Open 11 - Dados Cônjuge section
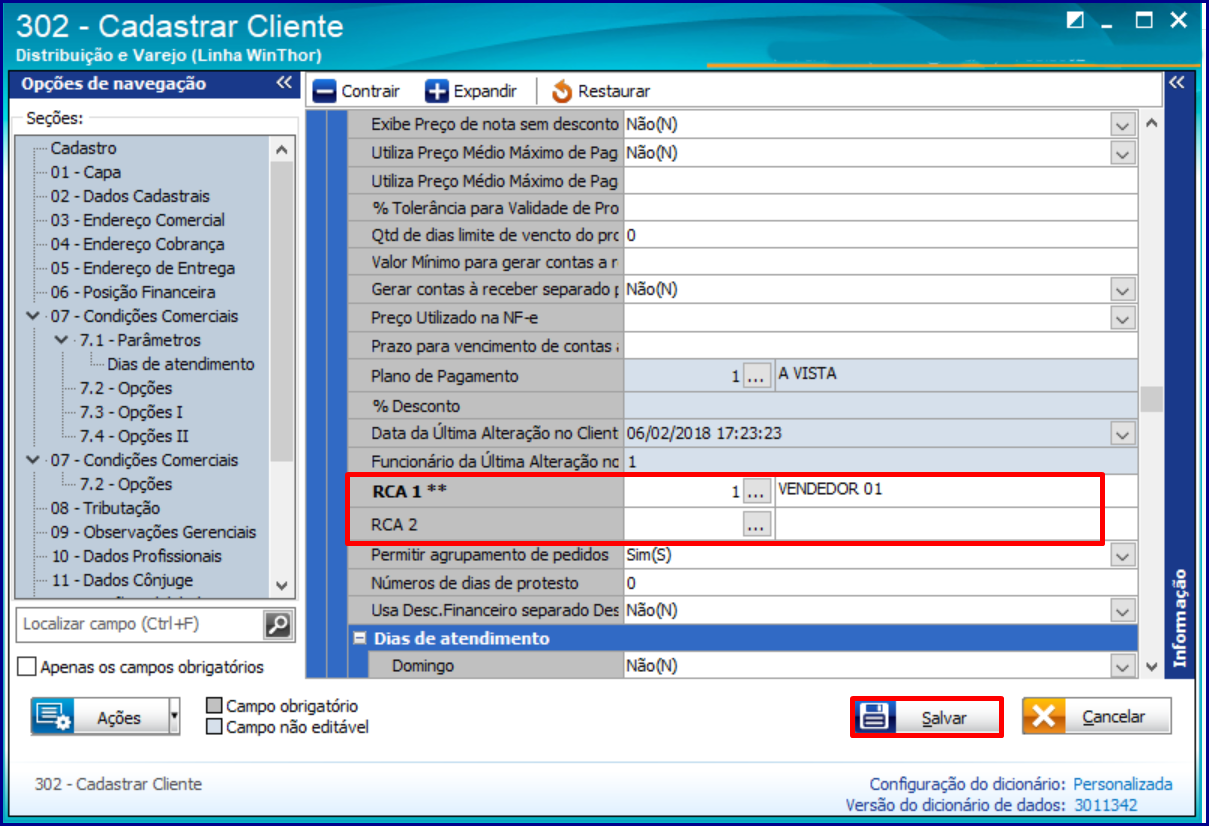The width and height of the screenshot is (1209, 826). click(x=122, y=580)
